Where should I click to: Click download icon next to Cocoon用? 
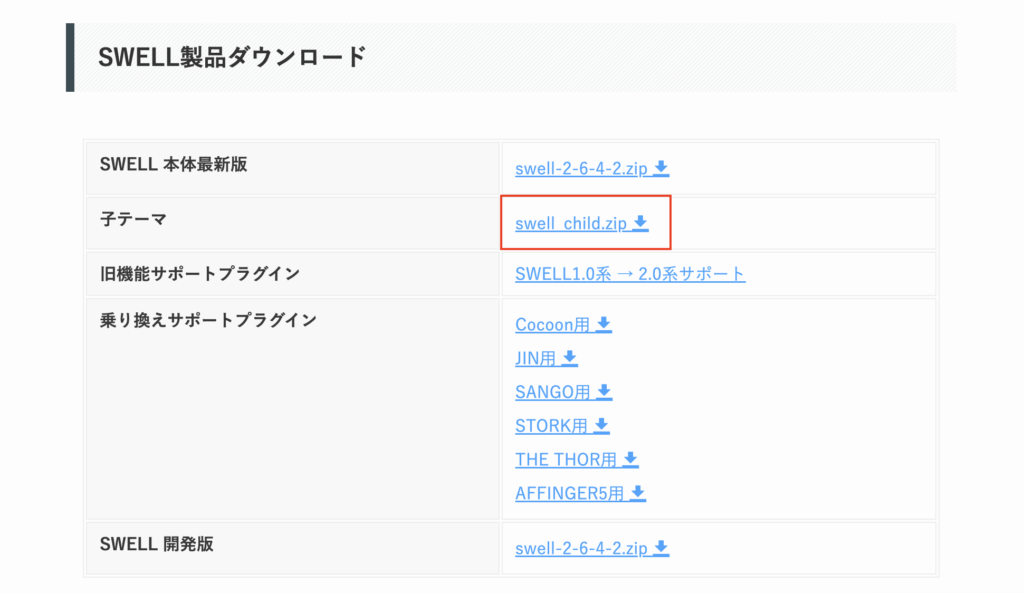[604, 325]
